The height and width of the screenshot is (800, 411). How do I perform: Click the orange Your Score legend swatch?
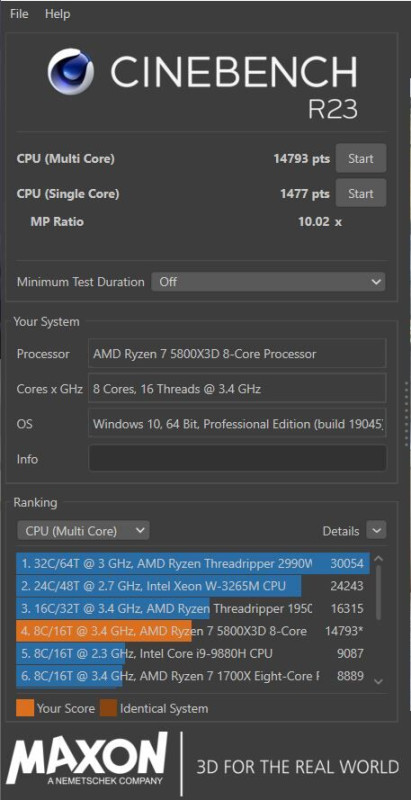pyautogui.click(x=25, y=708)
